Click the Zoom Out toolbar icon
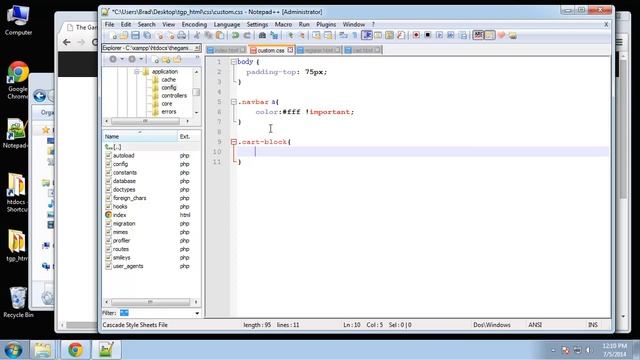This screenshot has height=360, width=640. (x=302, y=36)
